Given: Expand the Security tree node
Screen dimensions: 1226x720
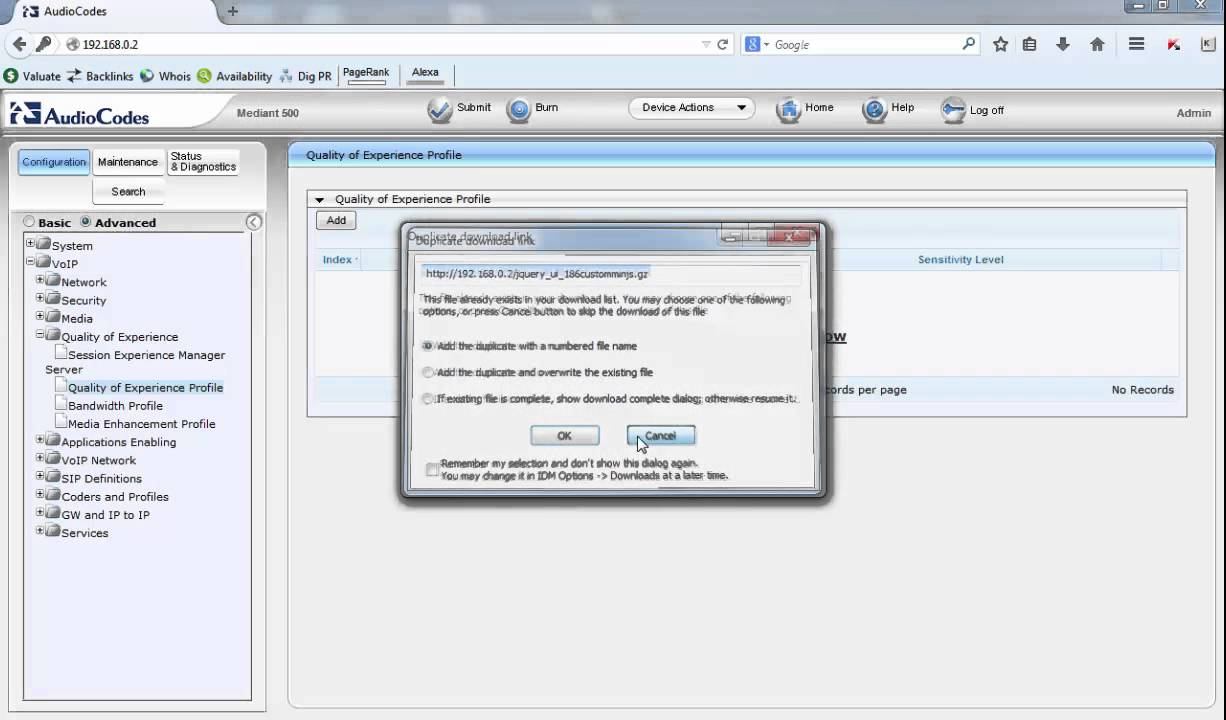Looking at the screenshot, I should coord(40,297).
